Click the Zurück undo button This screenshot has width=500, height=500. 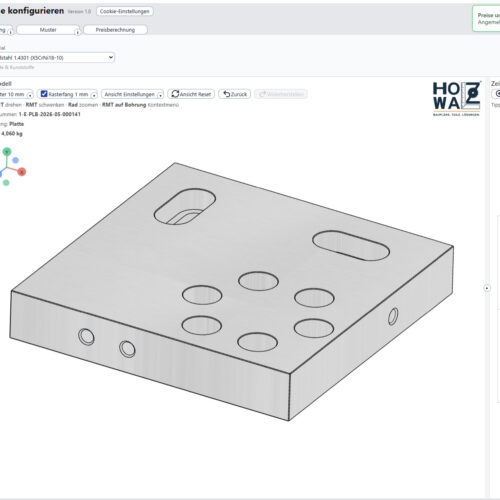click(235, 94)
